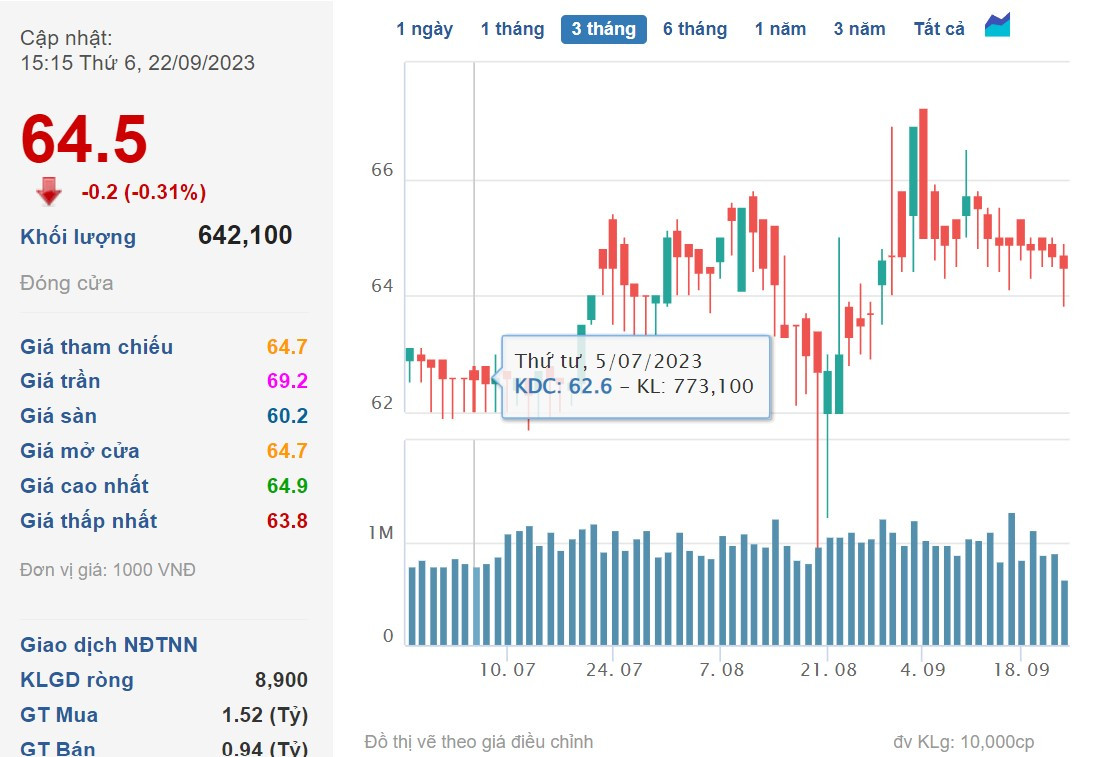
Task: Click the Khối lượng label
Action: [78, 237]
